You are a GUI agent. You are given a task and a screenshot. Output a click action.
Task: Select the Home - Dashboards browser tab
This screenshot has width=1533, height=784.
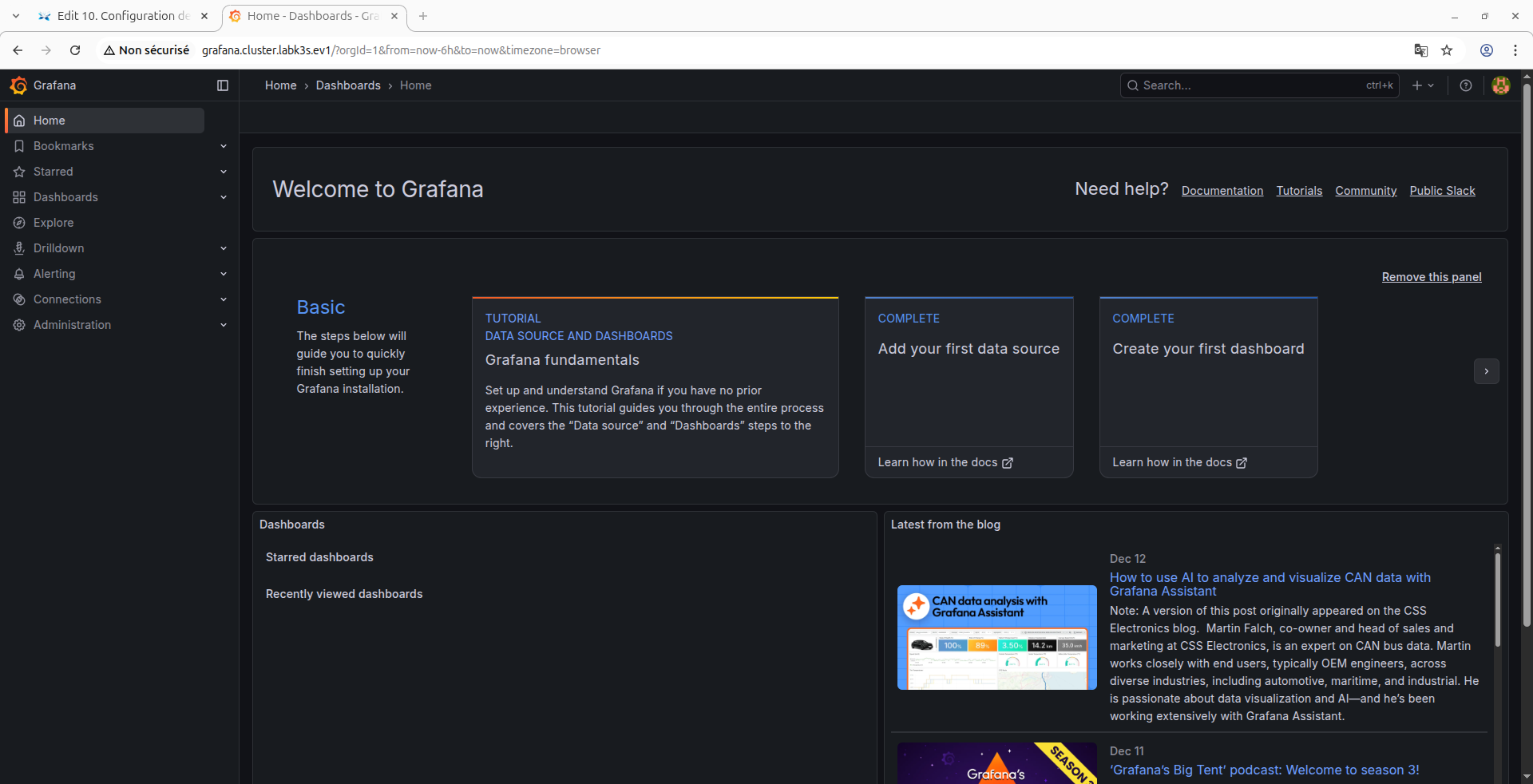tap(314, 16)
